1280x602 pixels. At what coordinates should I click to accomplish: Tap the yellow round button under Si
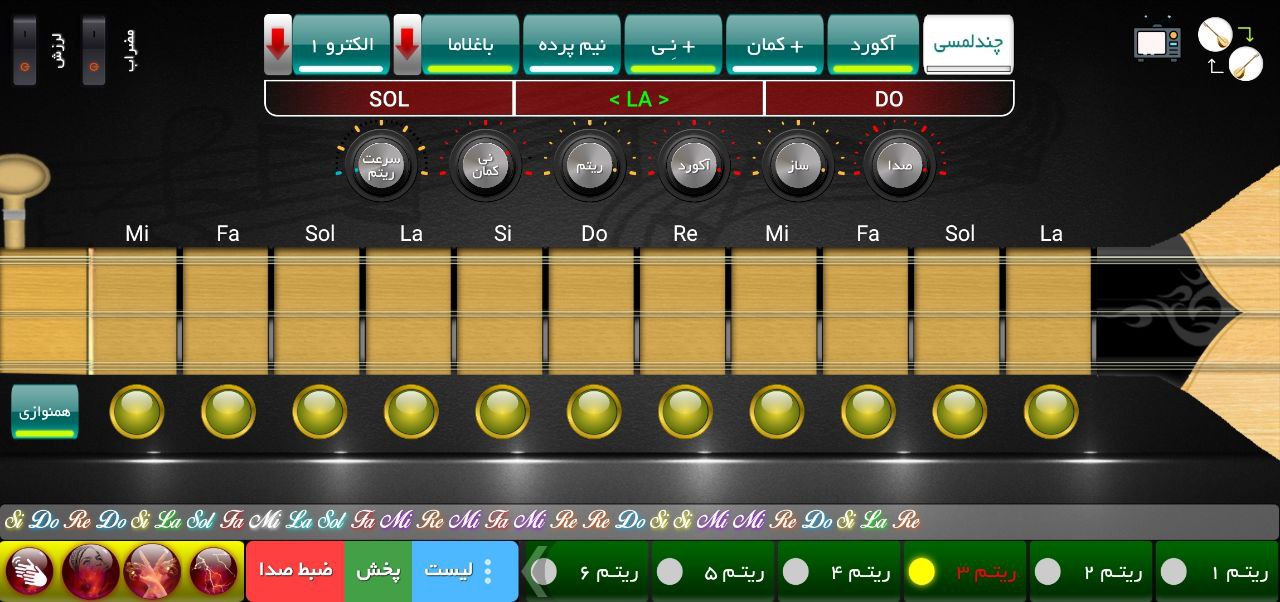tap(502, 412)
